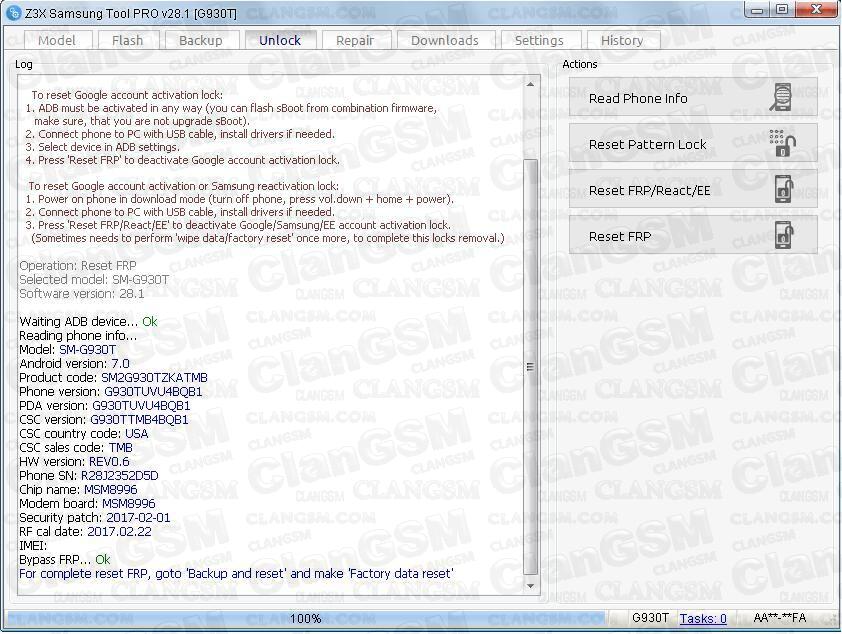The image size is (842, 634).
Task: Open the Backup tab
Action: pos(201,40)
